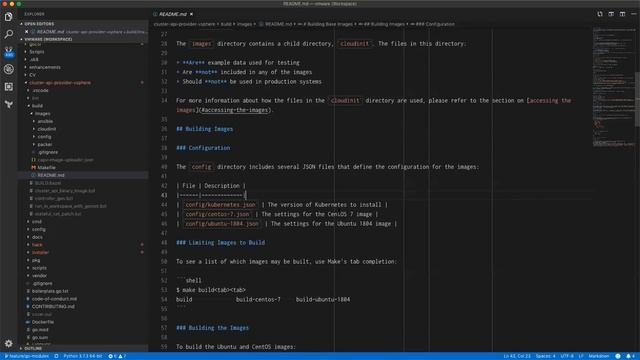The image size is (640, 360).
Task: Close the README.md editor tab
Action: 191,14
